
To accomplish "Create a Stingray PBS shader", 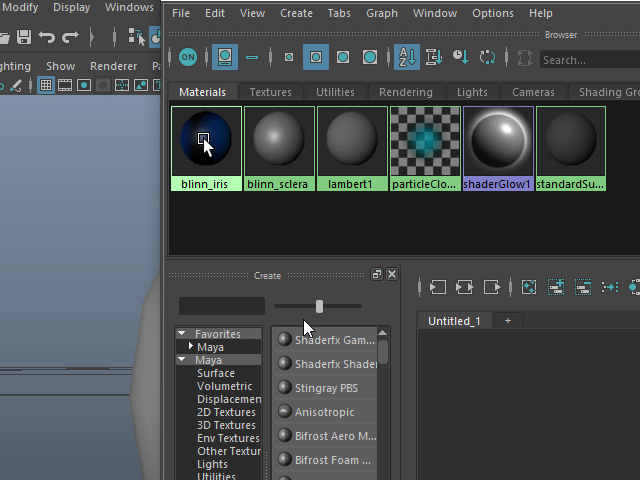I will (326, 388).
